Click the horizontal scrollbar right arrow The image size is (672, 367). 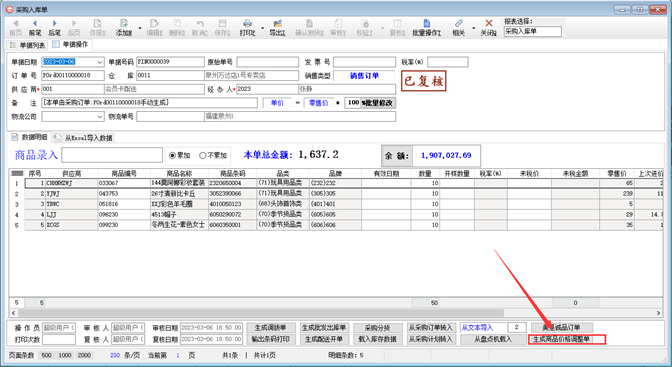tap(658, 313)
